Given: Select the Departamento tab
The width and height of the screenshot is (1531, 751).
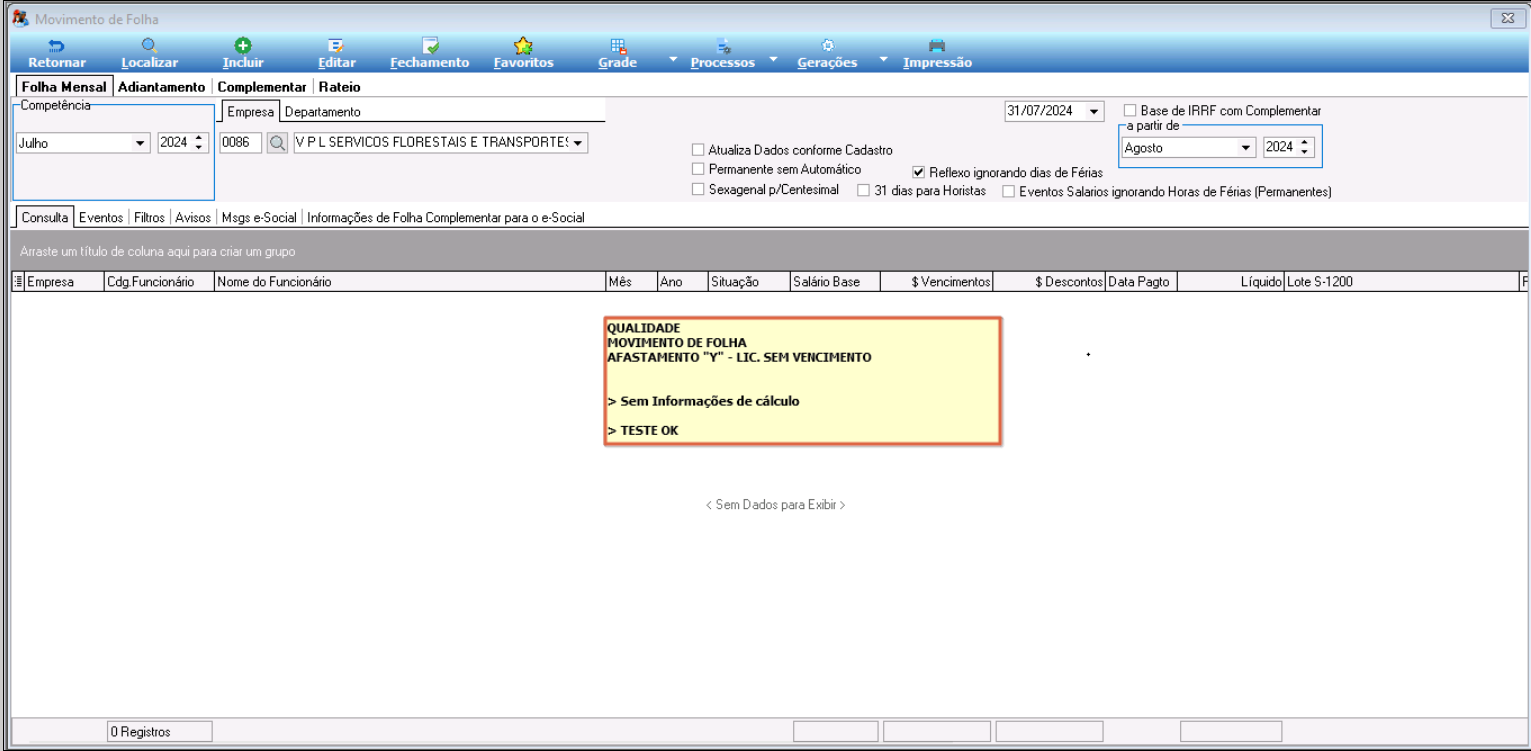Looking at the screenshot, I should tap(322, 112).
